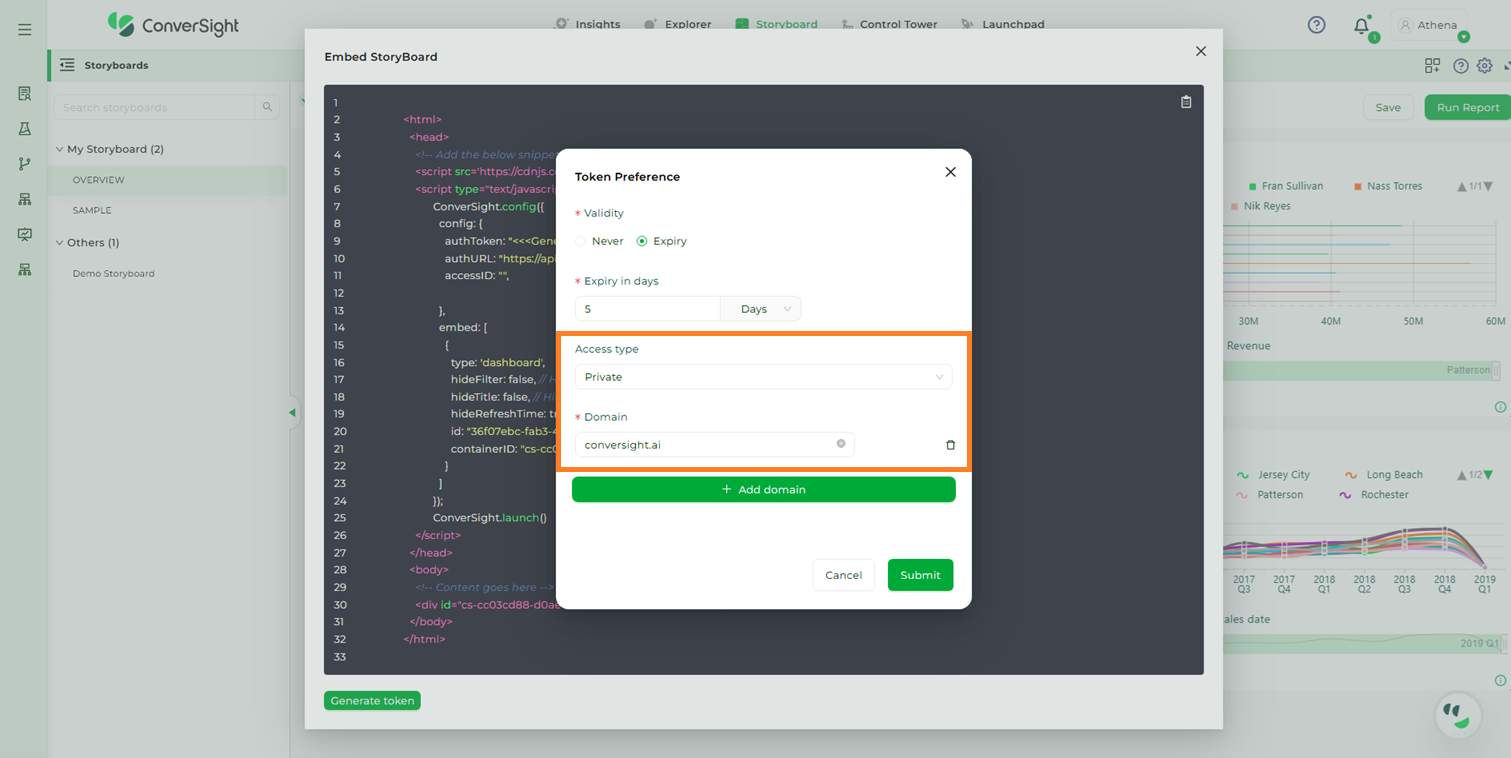
Task: Select the Never validity option
Action: (x=581, y=241)
